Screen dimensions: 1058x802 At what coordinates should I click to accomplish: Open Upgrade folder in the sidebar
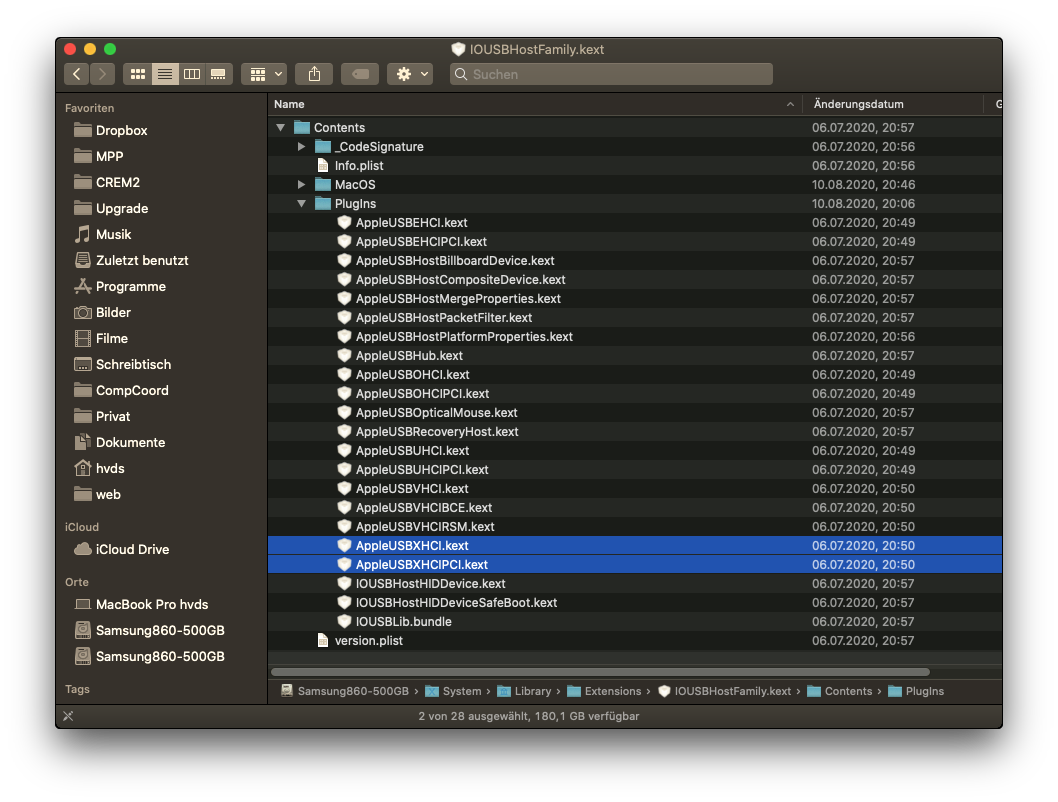pos(121,208)
